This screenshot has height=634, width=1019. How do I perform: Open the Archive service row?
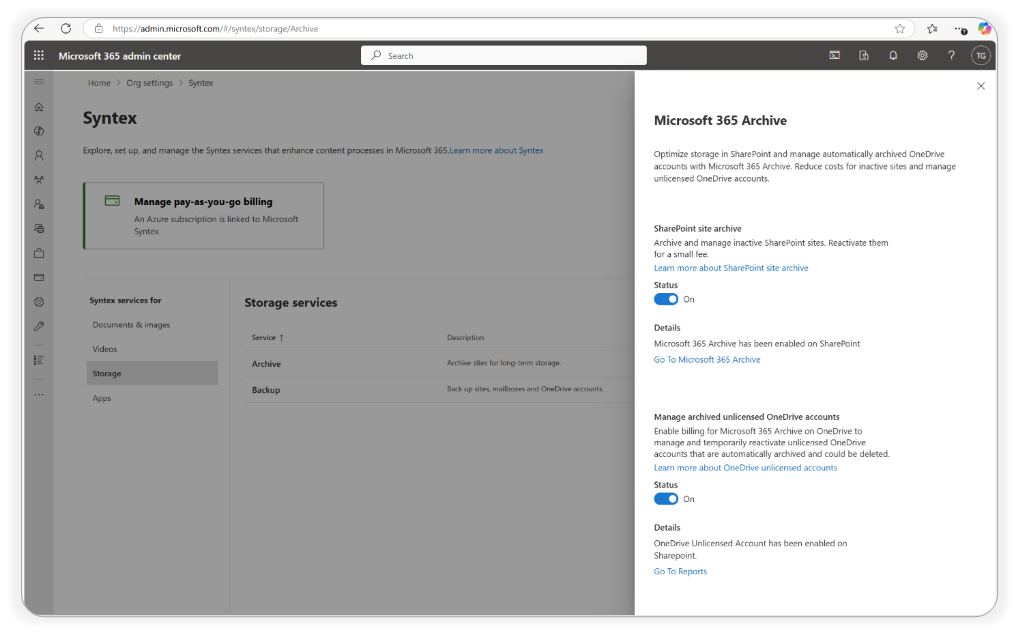[x=439, y=364]
